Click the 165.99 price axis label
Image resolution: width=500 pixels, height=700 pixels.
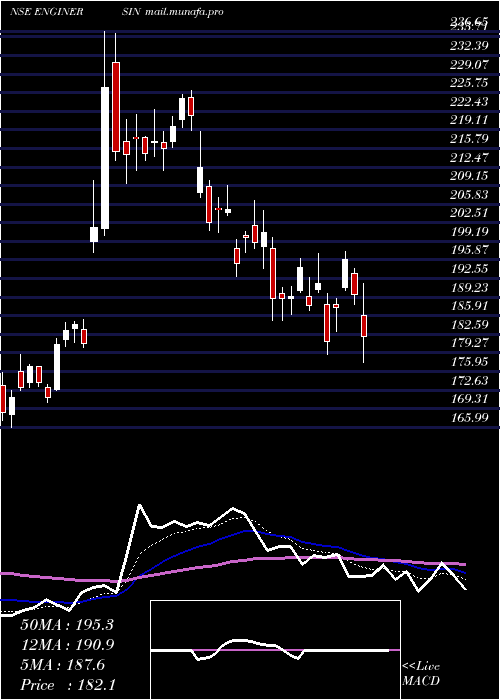[467, 417]
